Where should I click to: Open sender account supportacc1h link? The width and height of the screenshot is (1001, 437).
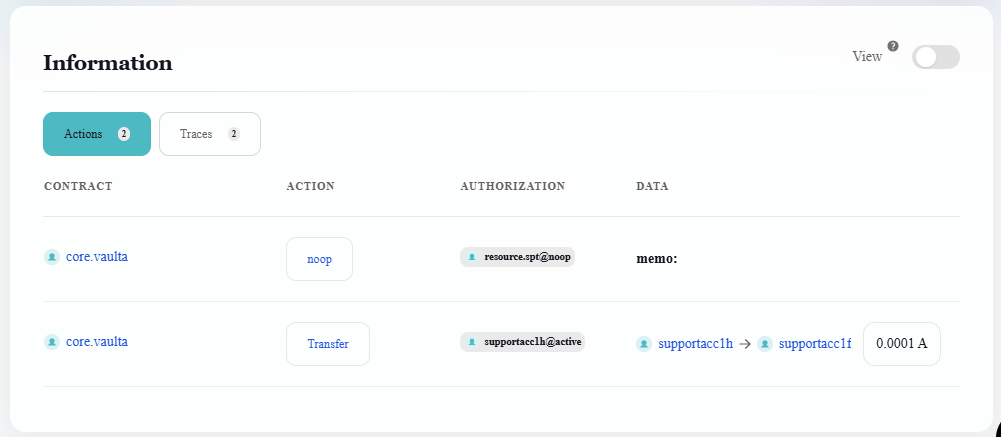click(x=695, y=344)
